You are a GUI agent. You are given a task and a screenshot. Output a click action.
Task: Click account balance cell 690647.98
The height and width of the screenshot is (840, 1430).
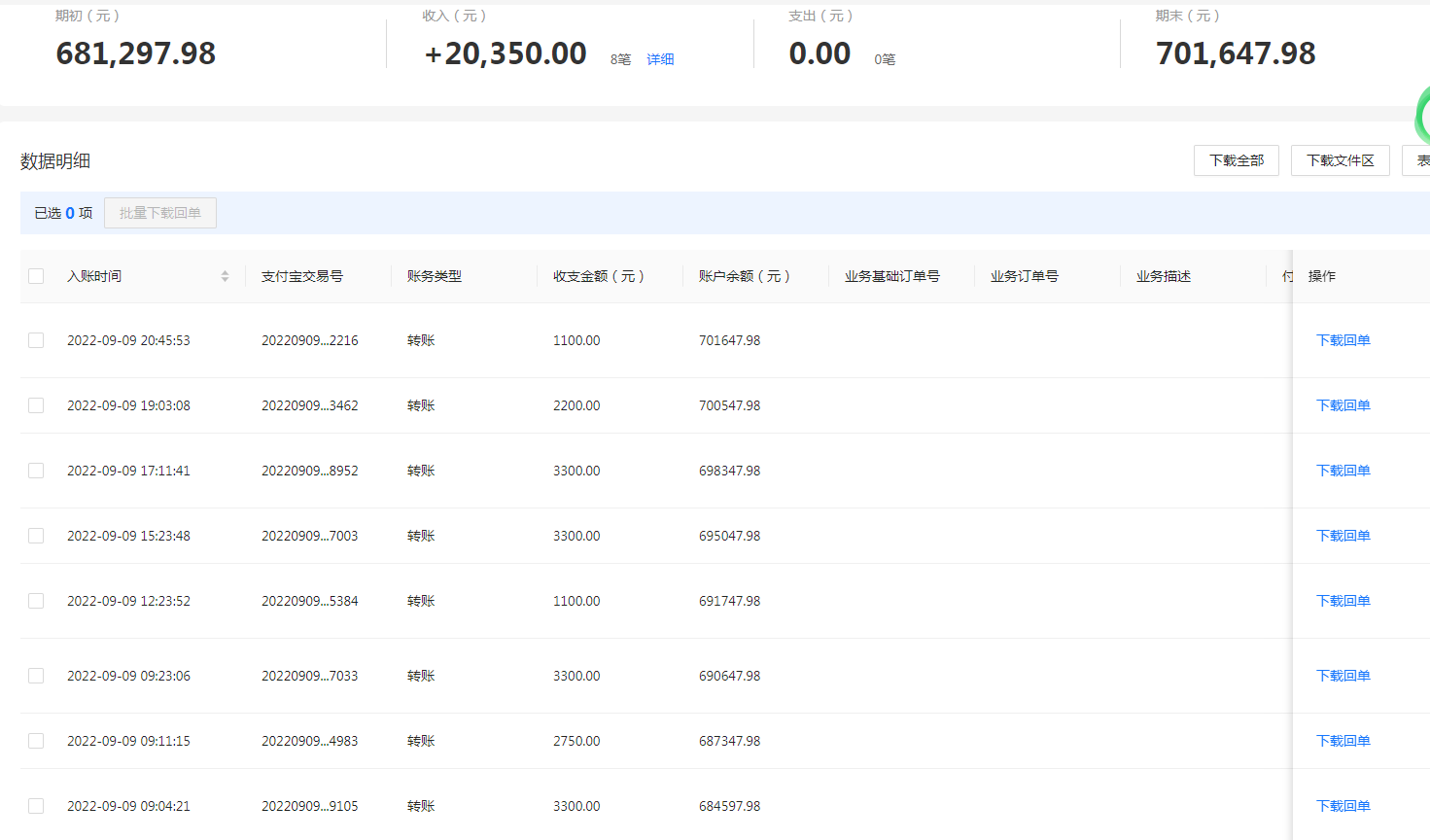click(730, 676)
